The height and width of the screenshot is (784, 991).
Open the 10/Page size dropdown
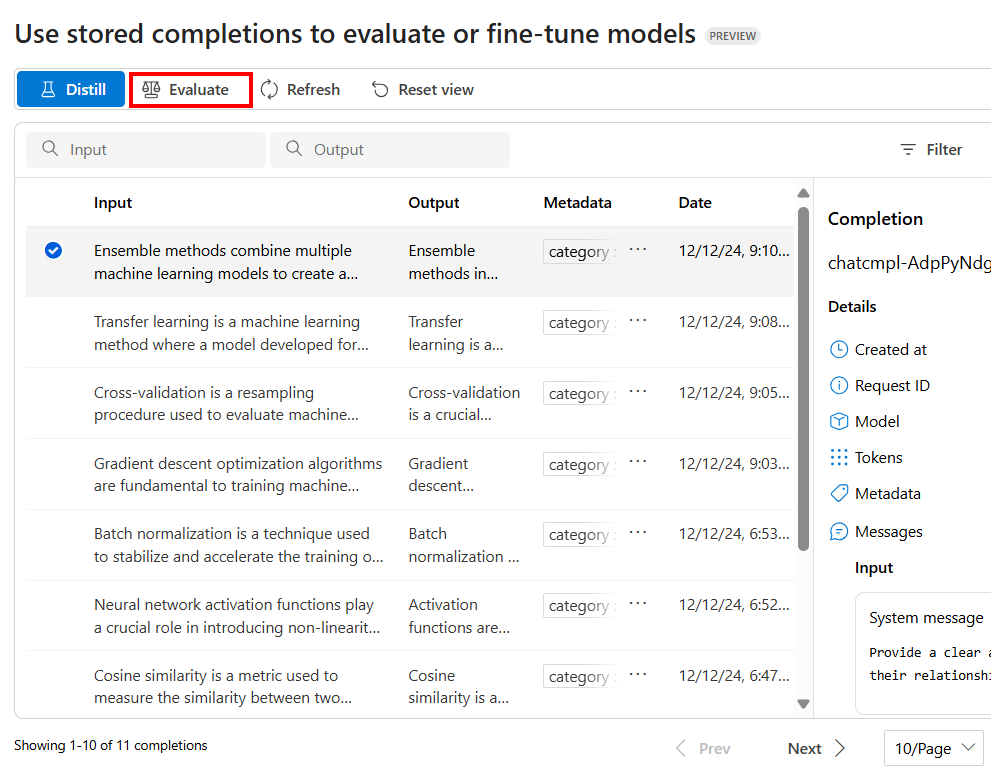(x=933, y=748)
